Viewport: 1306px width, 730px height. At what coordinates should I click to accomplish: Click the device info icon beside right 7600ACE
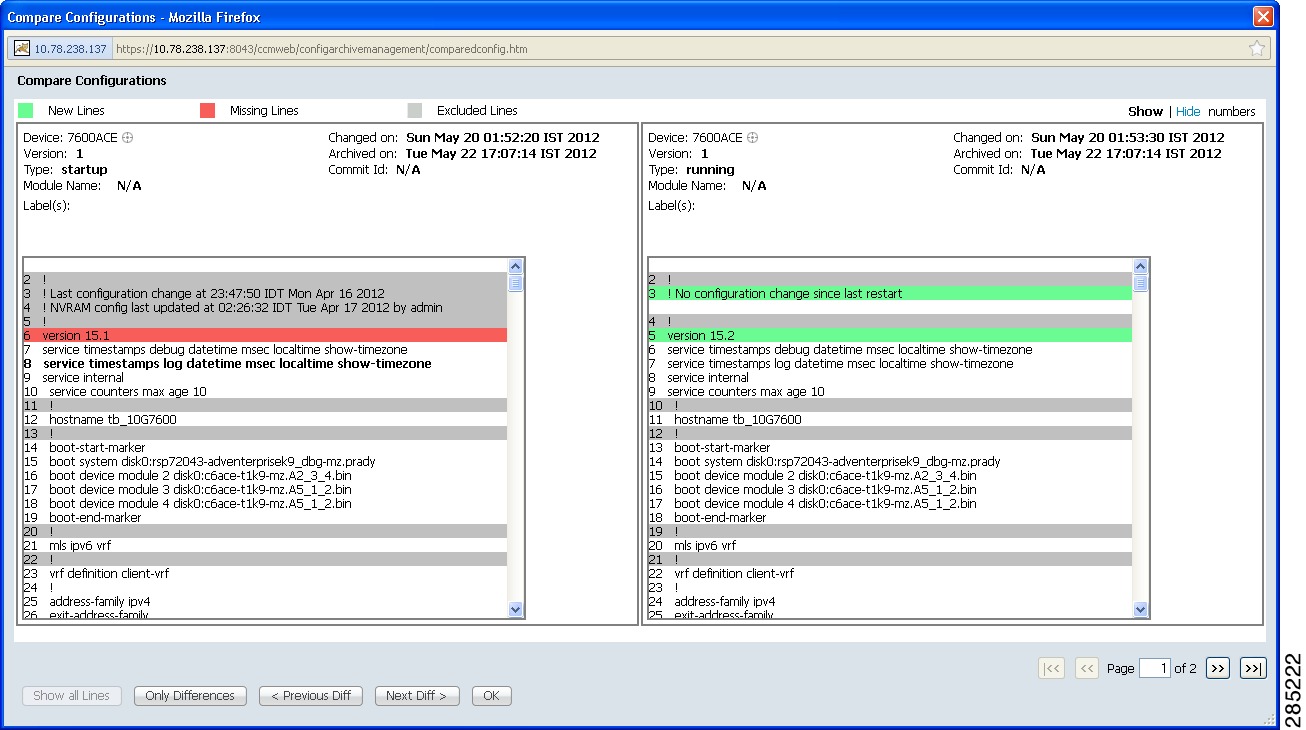coord(752,138)
